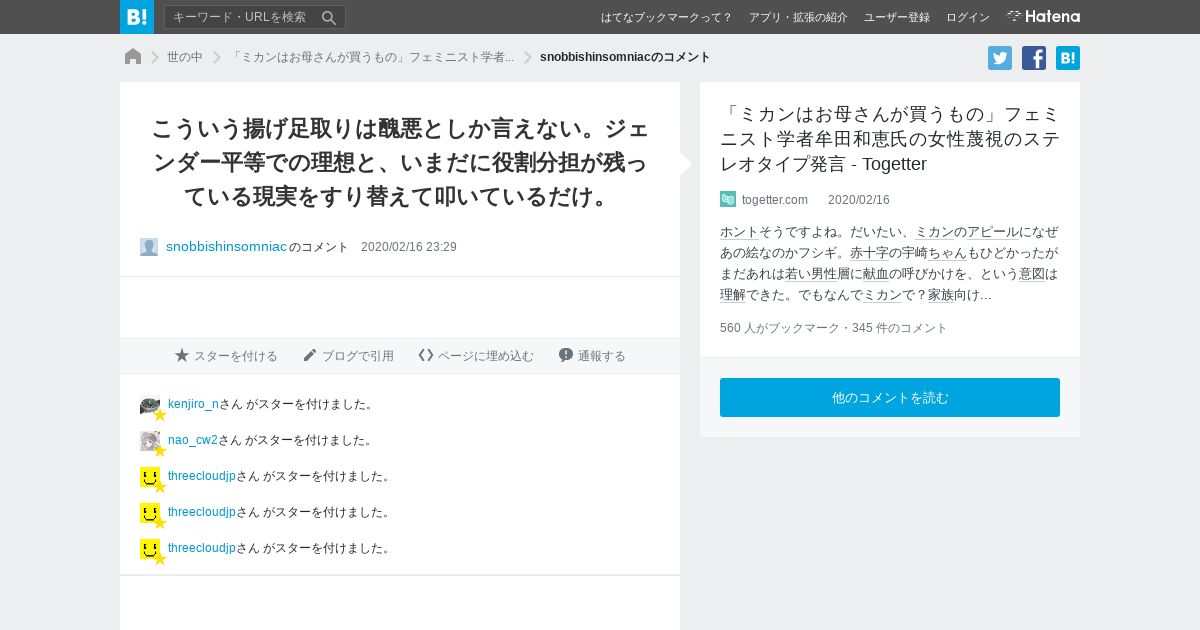Click the snobbishinsomniac avatar image
This screenshot has width=1200, height=630.
[x=149, y=247]
